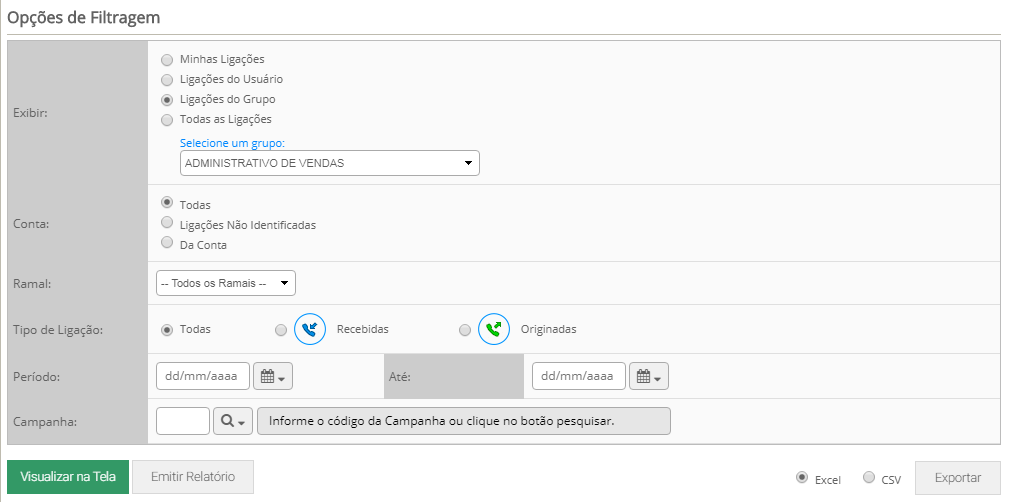Click the blue Recebidas incoming call icon
The height and width of the screenshot is (502, 1009).
[310, 330]
